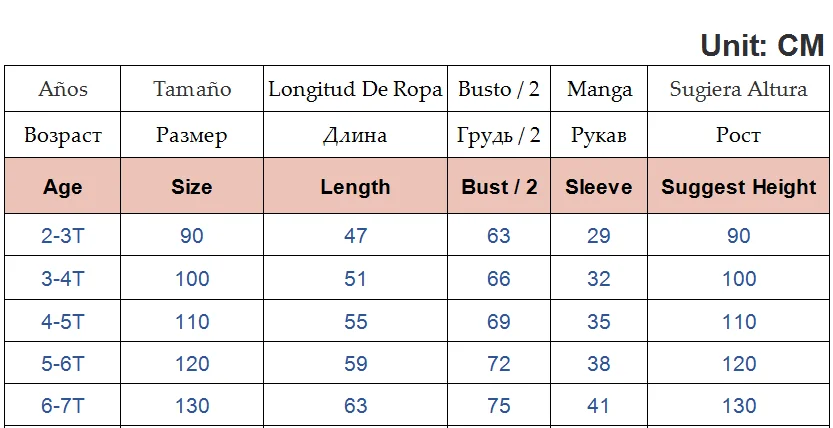
Task: Select the "Suggest Height" header cell
Action: pos(739,187)
